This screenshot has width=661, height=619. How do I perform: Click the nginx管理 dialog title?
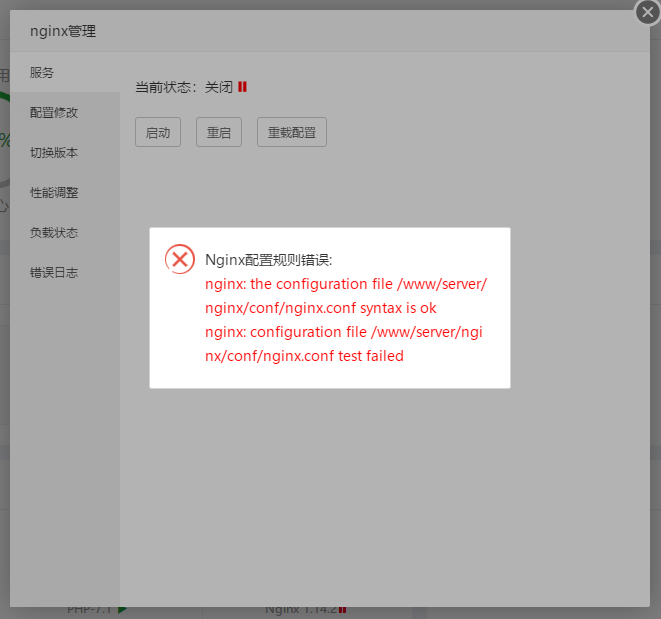(63, 31)
